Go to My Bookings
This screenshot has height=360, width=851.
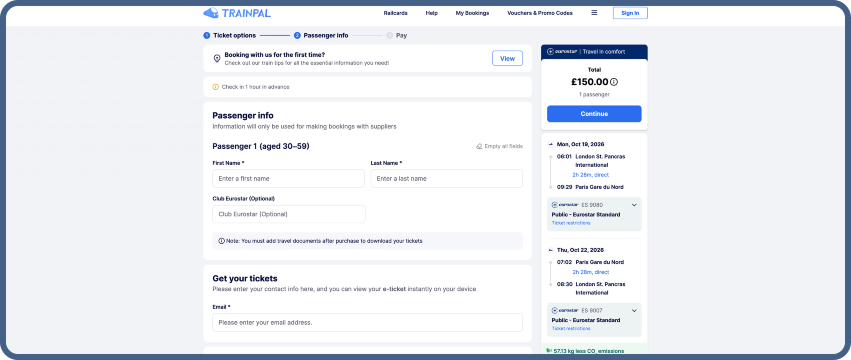pos(472,13)
